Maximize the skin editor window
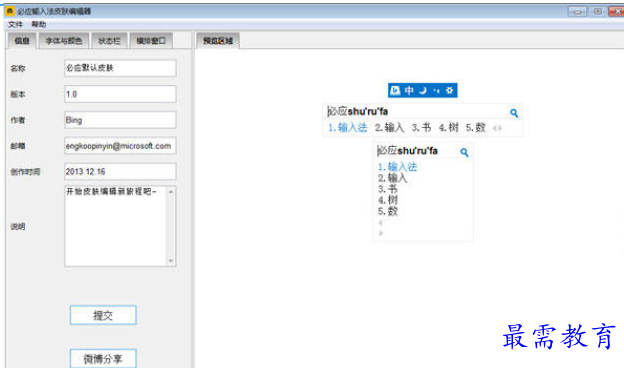This screenshot has width=624, height=368. 597,12
